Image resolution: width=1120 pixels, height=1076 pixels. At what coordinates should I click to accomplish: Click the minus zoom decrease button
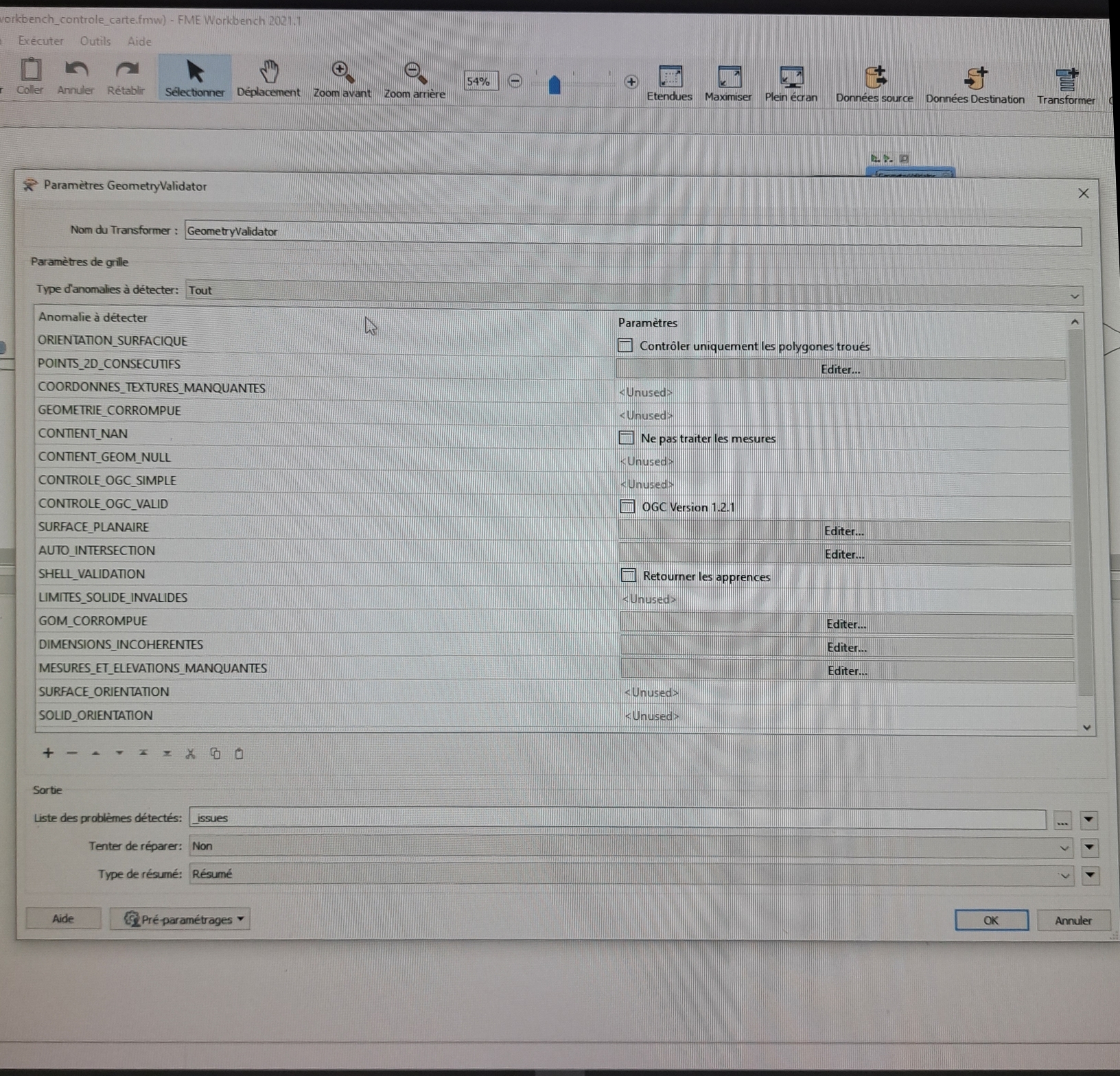[515, 81]
